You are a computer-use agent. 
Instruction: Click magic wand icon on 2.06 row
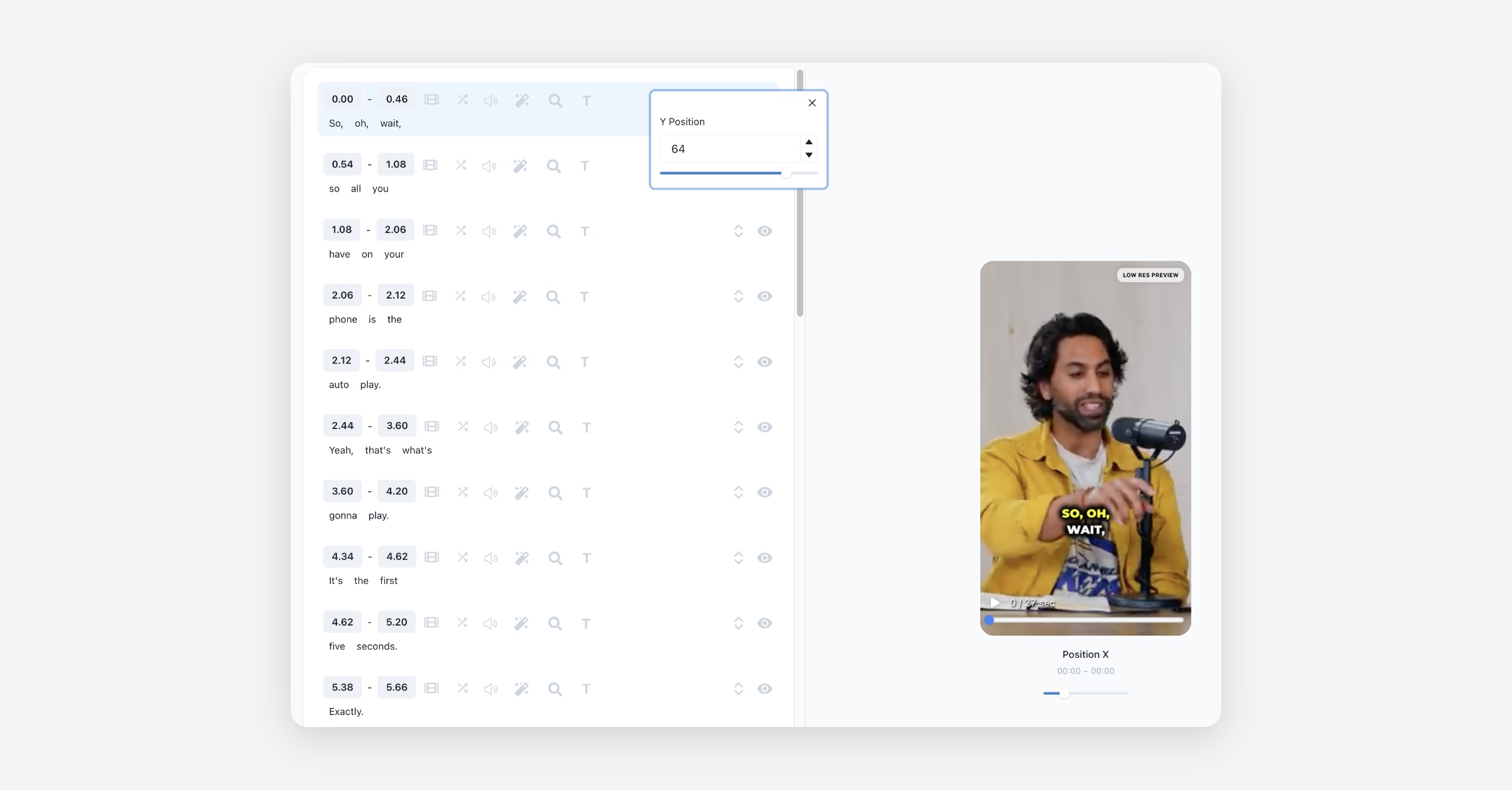[520, 296]
